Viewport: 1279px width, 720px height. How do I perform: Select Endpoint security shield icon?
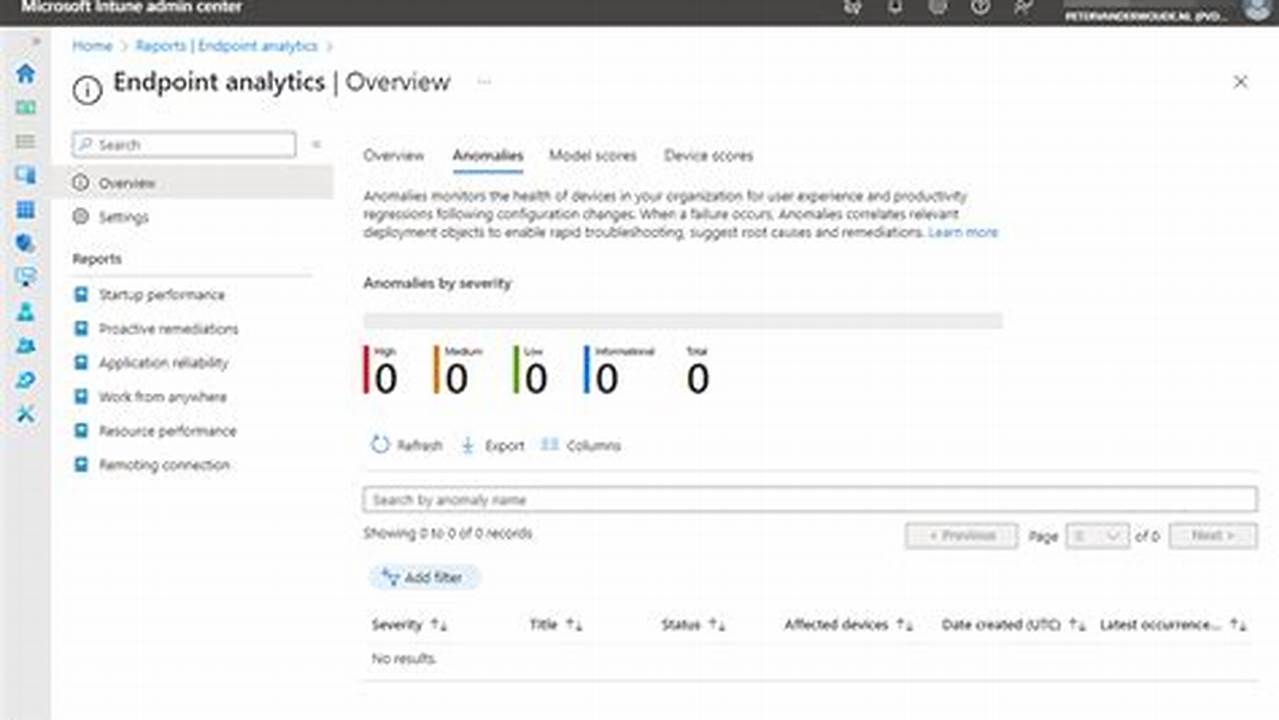click(x=25, y=243)
